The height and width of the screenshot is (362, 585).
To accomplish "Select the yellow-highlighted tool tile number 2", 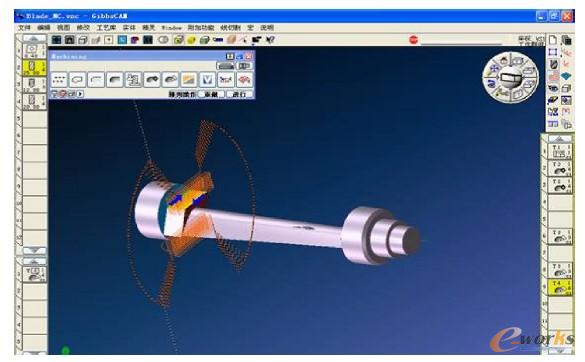I will coord(34,68).
